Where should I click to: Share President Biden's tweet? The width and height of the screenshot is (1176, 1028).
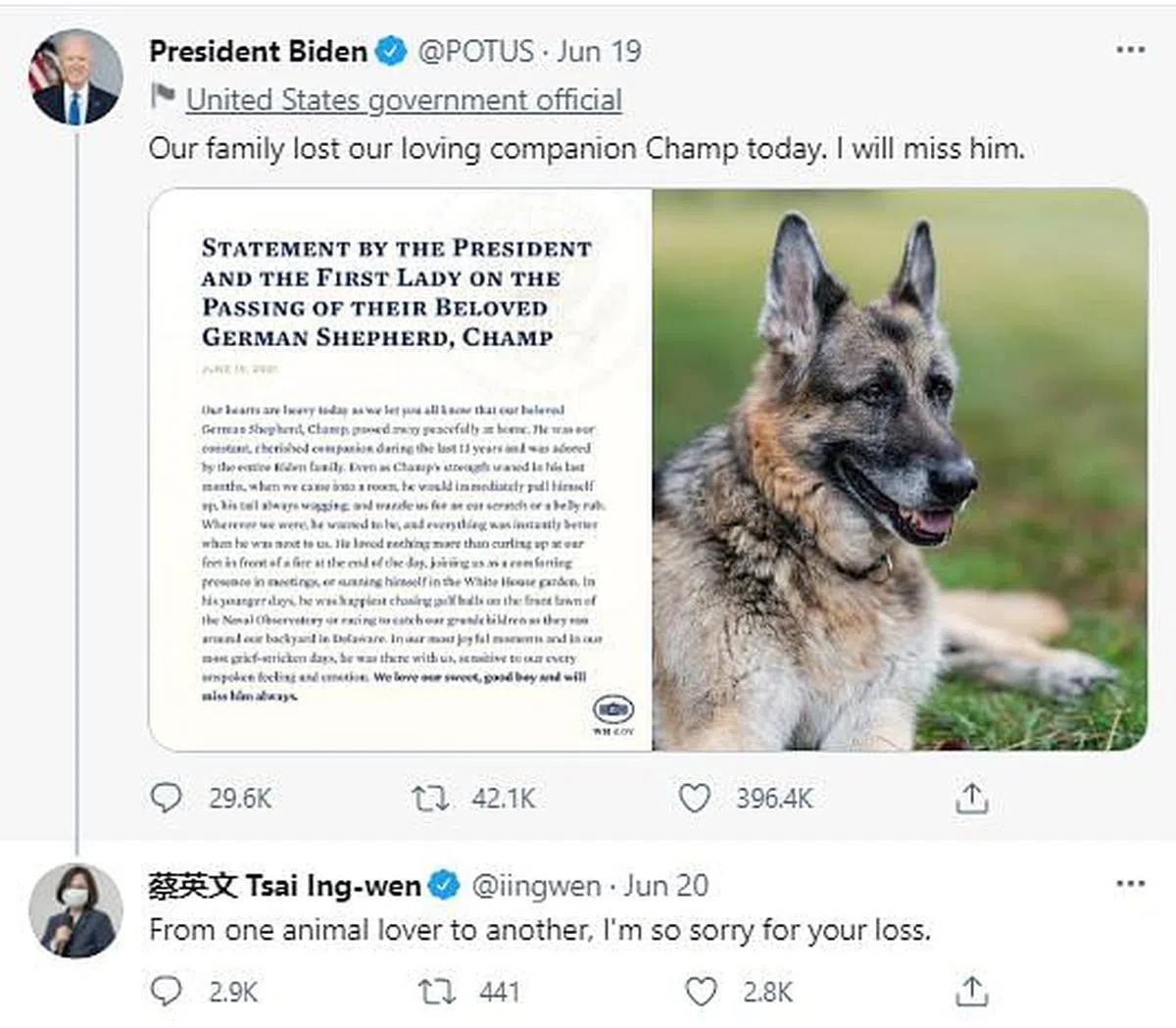(971, 799)
